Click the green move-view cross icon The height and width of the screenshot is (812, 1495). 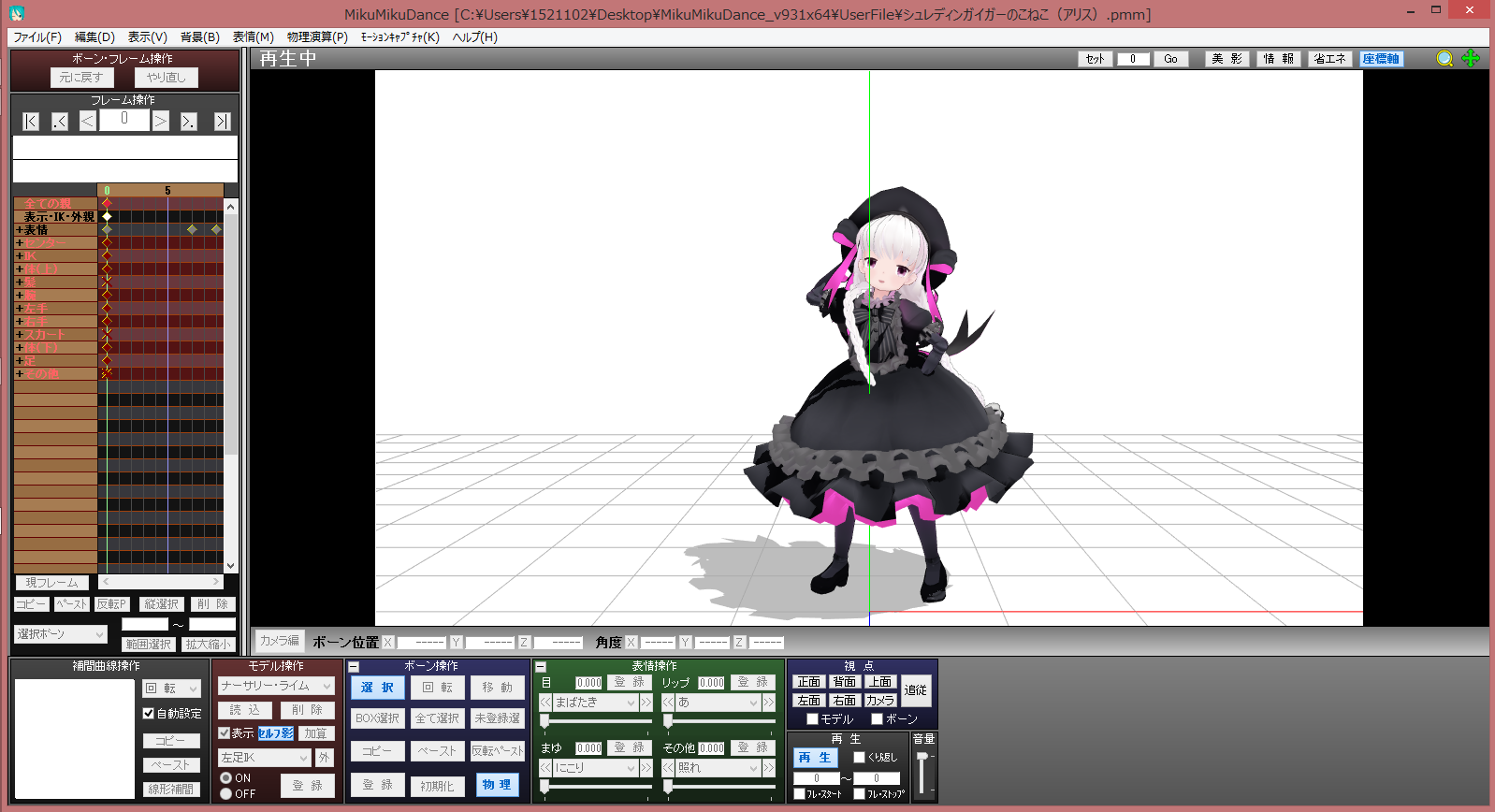tap(1471, 58)
